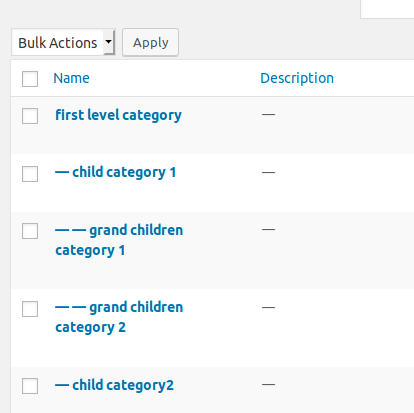Sort by Name column header
The image size is (414, 413).
(71, 78)
